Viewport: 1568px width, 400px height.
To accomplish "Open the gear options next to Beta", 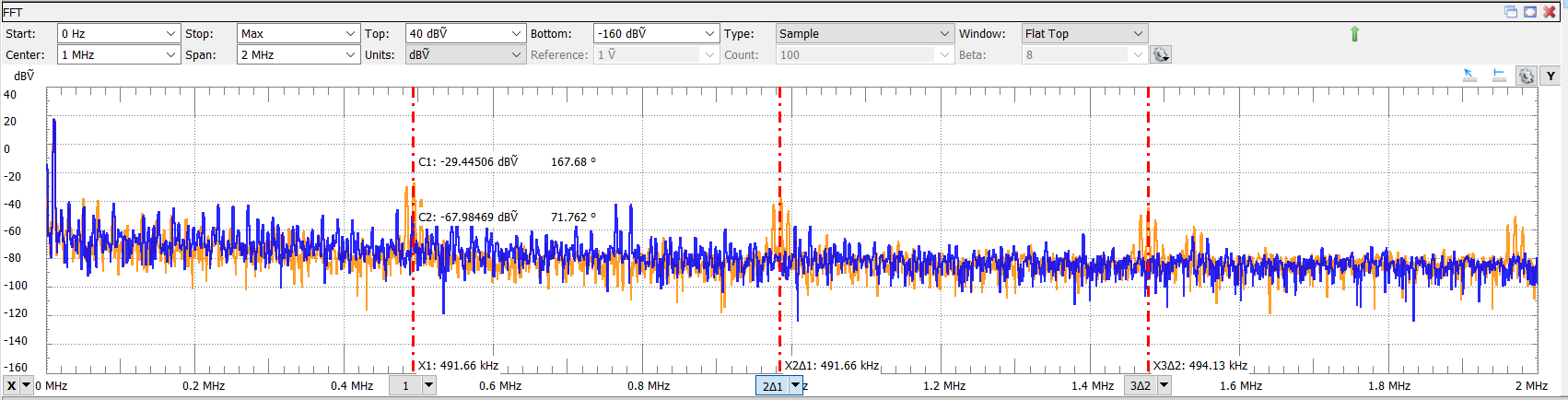I will click(x=1160, y=55).
